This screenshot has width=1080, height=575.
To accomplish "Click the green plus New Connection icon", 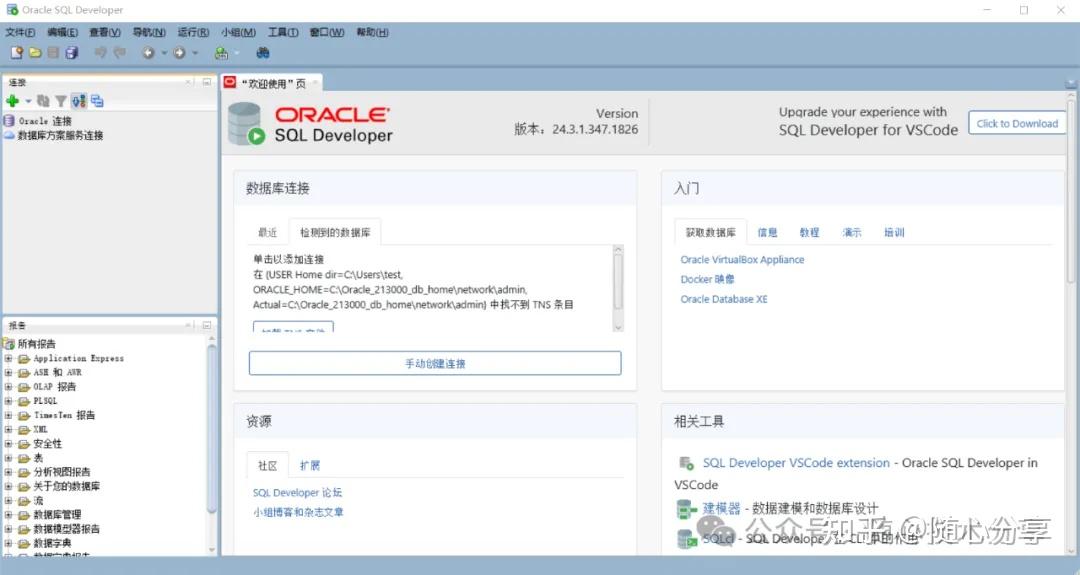I will tap(12, 101).
